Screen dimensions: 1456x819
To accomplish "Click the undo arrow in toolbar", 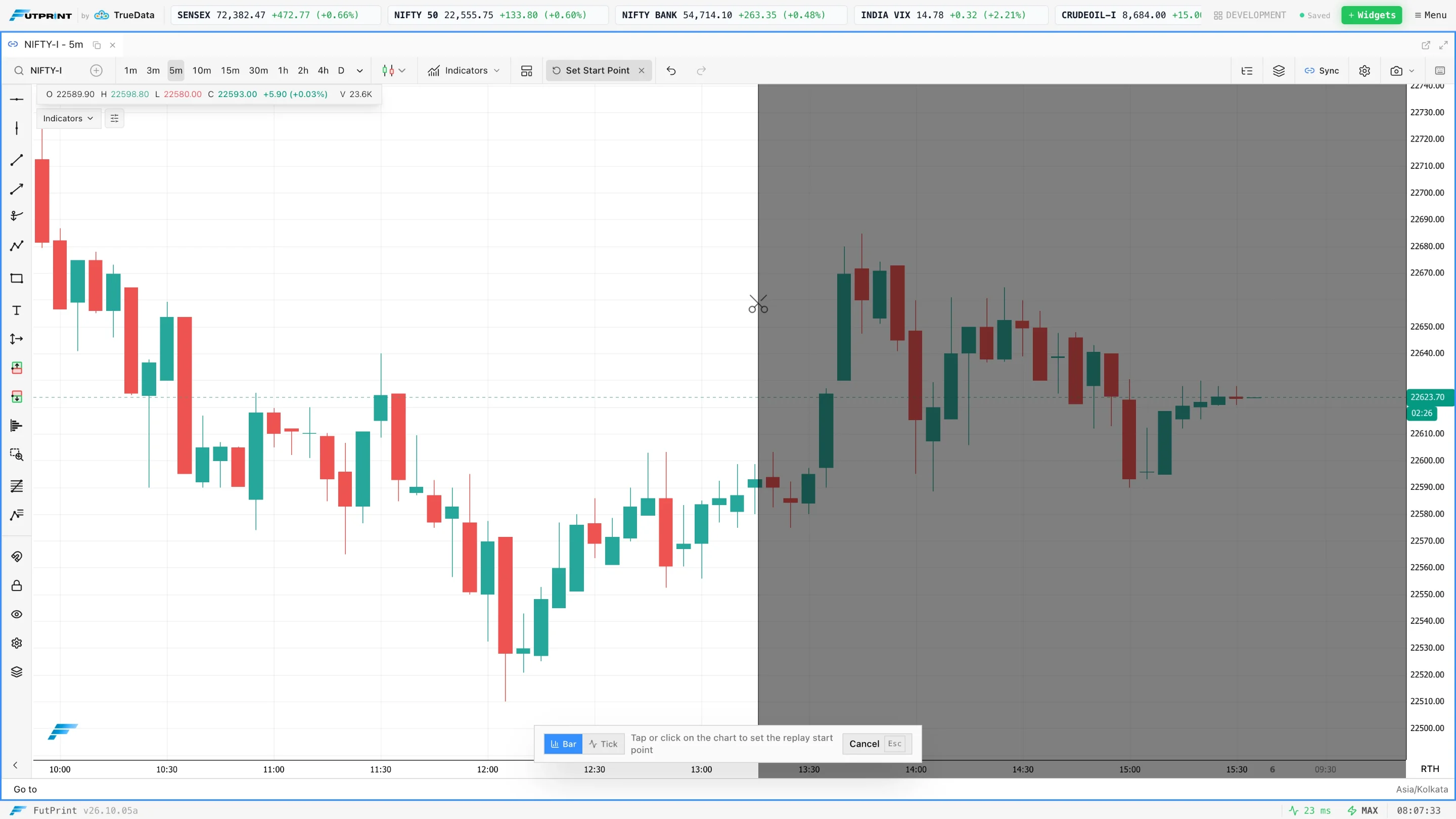I will [671, 71].
